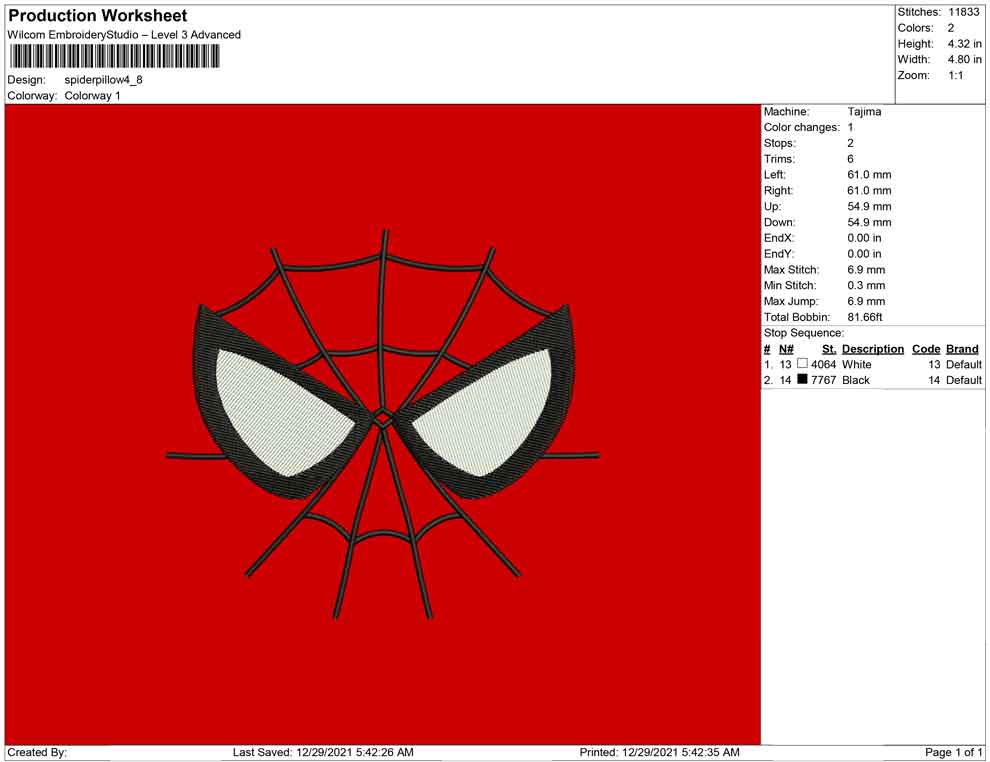Click stitch count '7767' in stop sequence
990x762 pixels.
823,379
